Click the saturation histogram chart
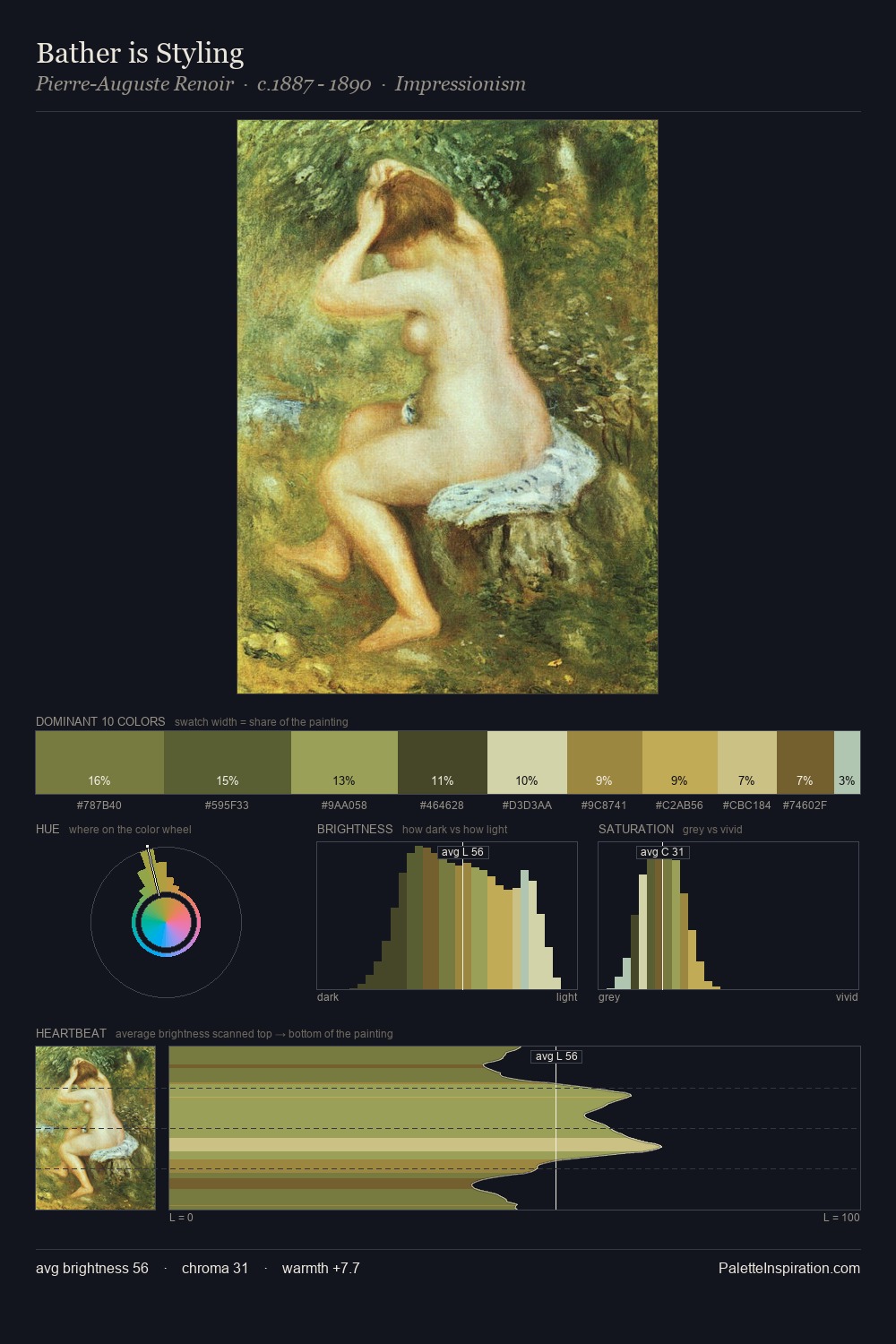Image resolution: width=896 pixels, height=1344 pixels. [728, 916]
